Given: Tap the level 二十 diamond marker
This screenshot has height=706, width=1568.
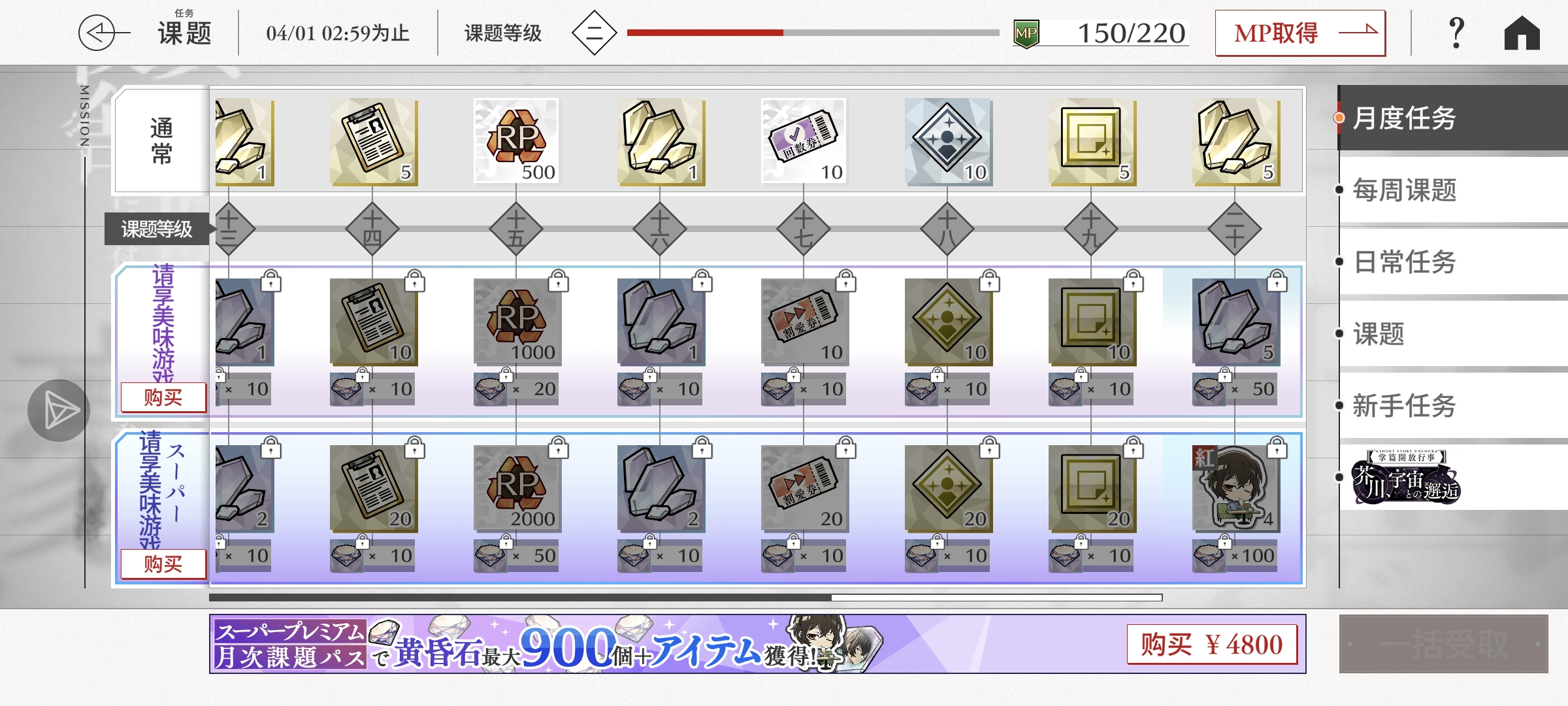Looking at the screenshot, I should pyautogui.click(x=1235, y=229).
